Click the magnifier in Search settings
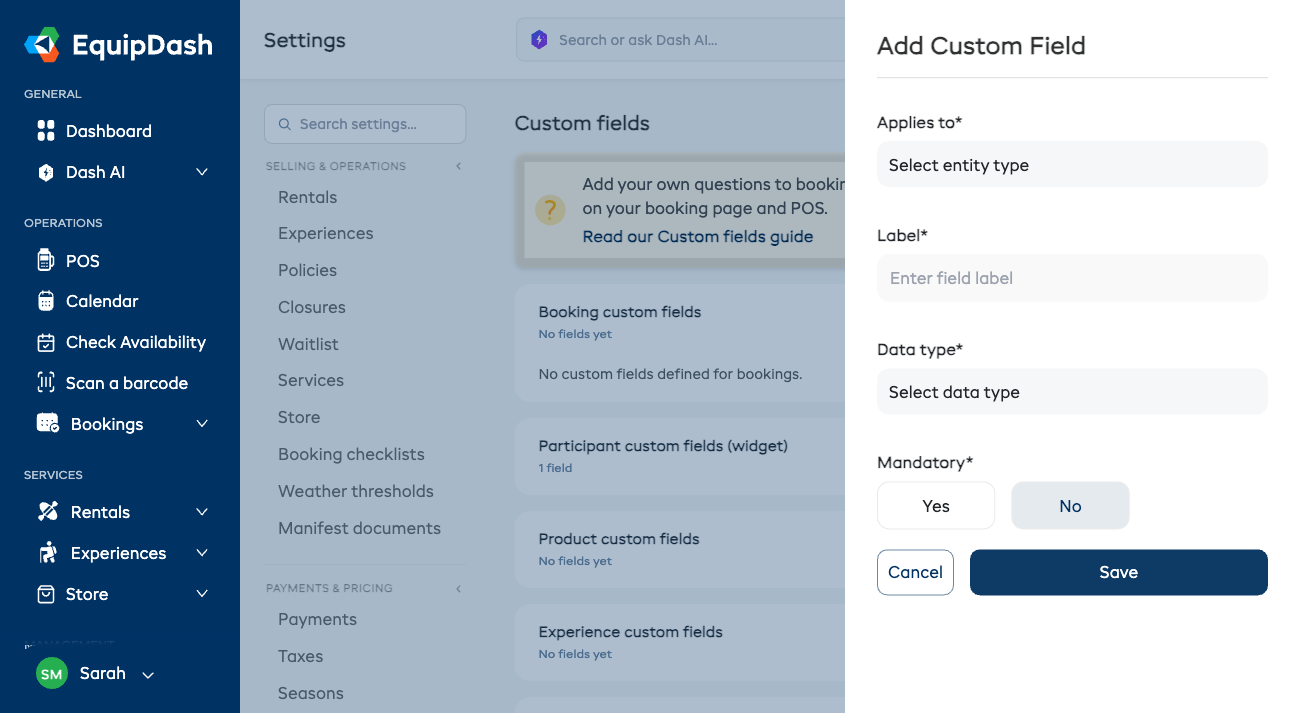The height and width of the screenshot is (713, 1300). [285, 124]
